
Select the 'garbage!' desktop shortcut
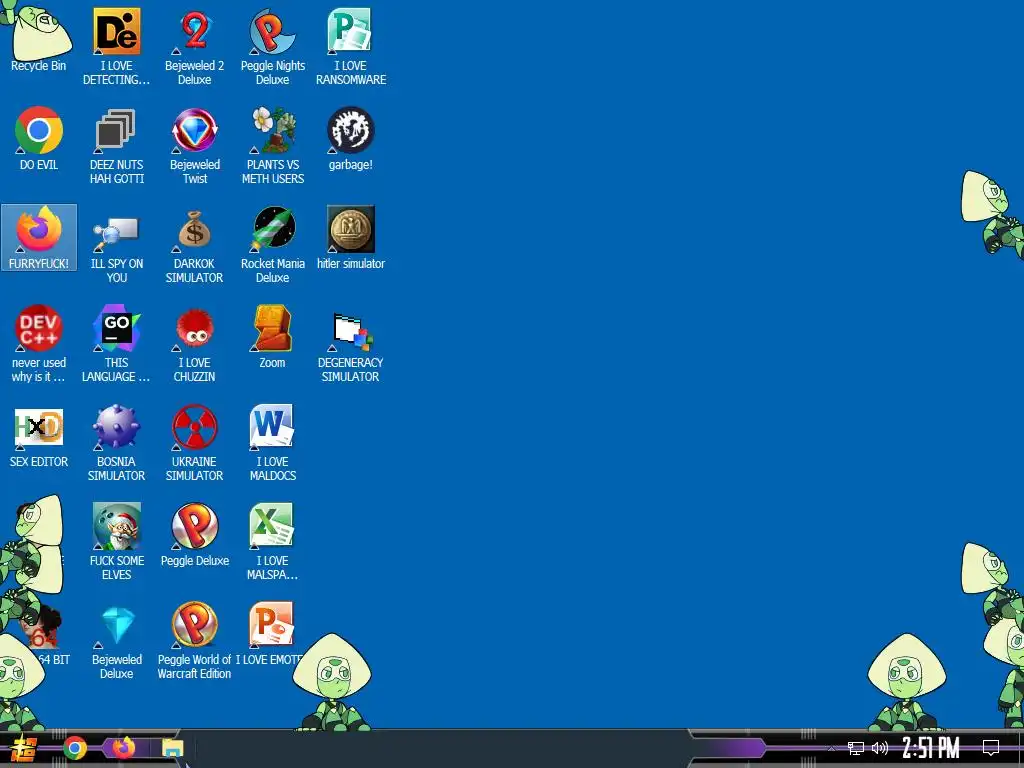351,138
